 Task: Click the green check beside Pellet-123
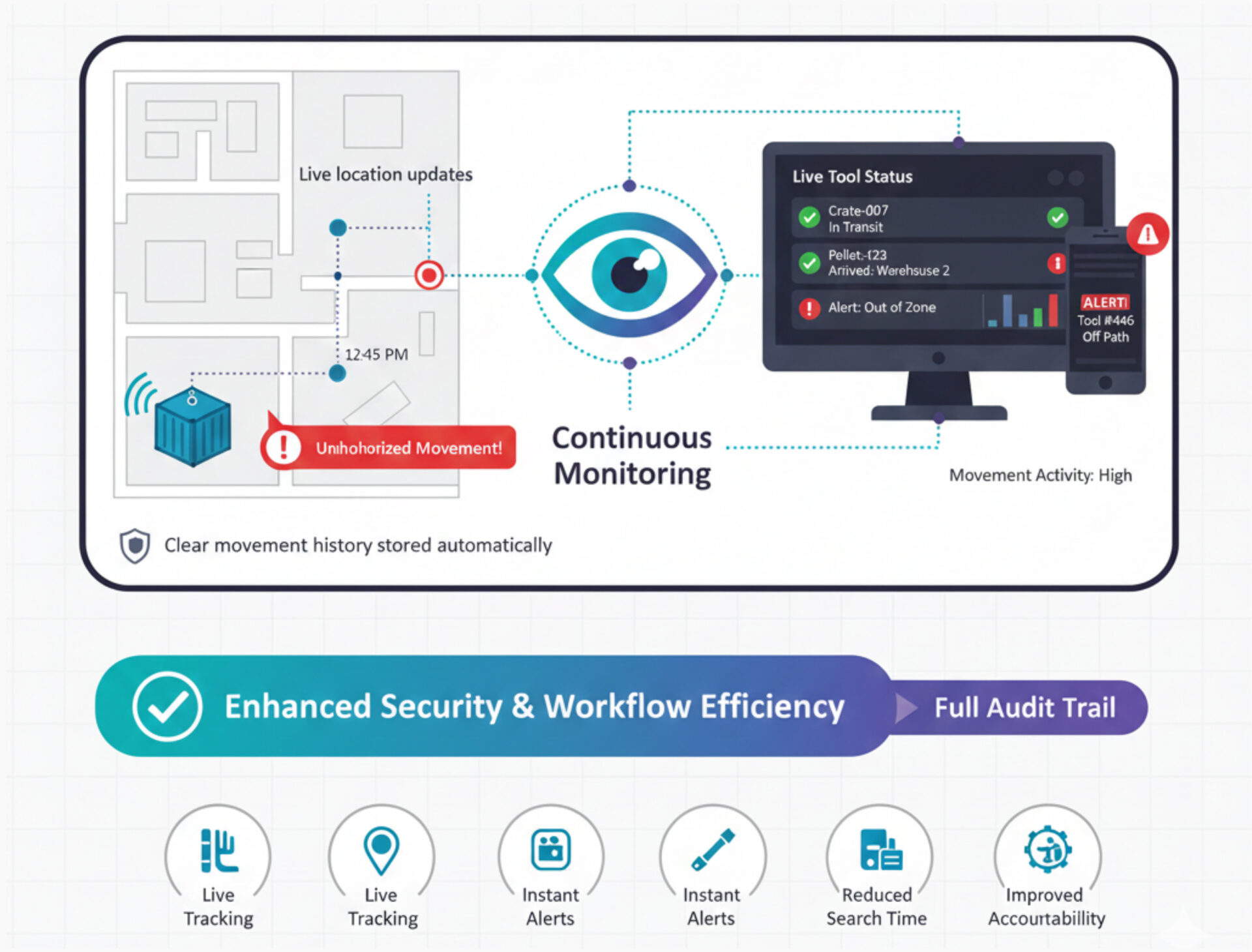point(809,263)
